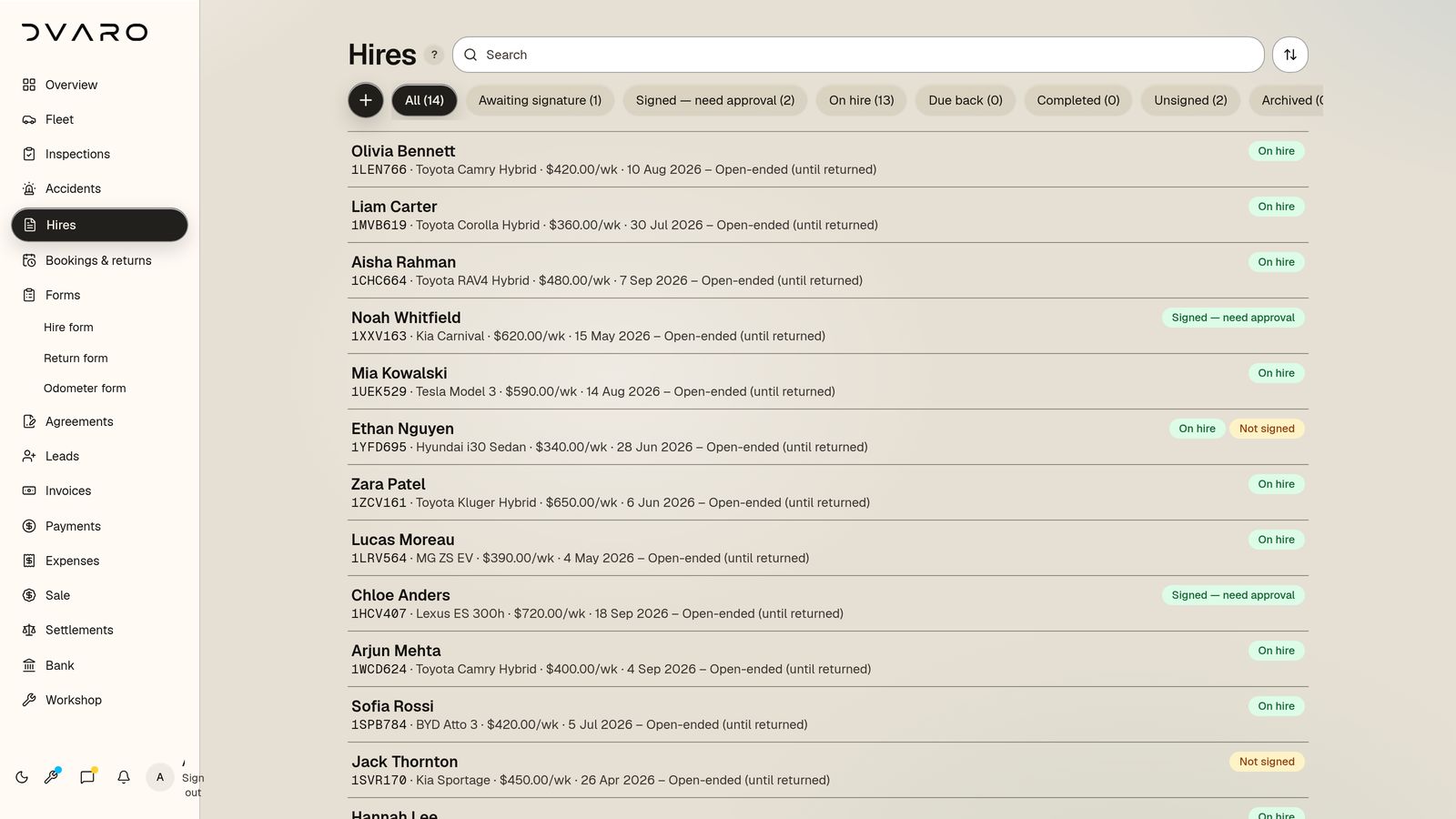The image size is (1456, 819).
Task: Focus the Search hires field
Action: click(x=858, y=55)
